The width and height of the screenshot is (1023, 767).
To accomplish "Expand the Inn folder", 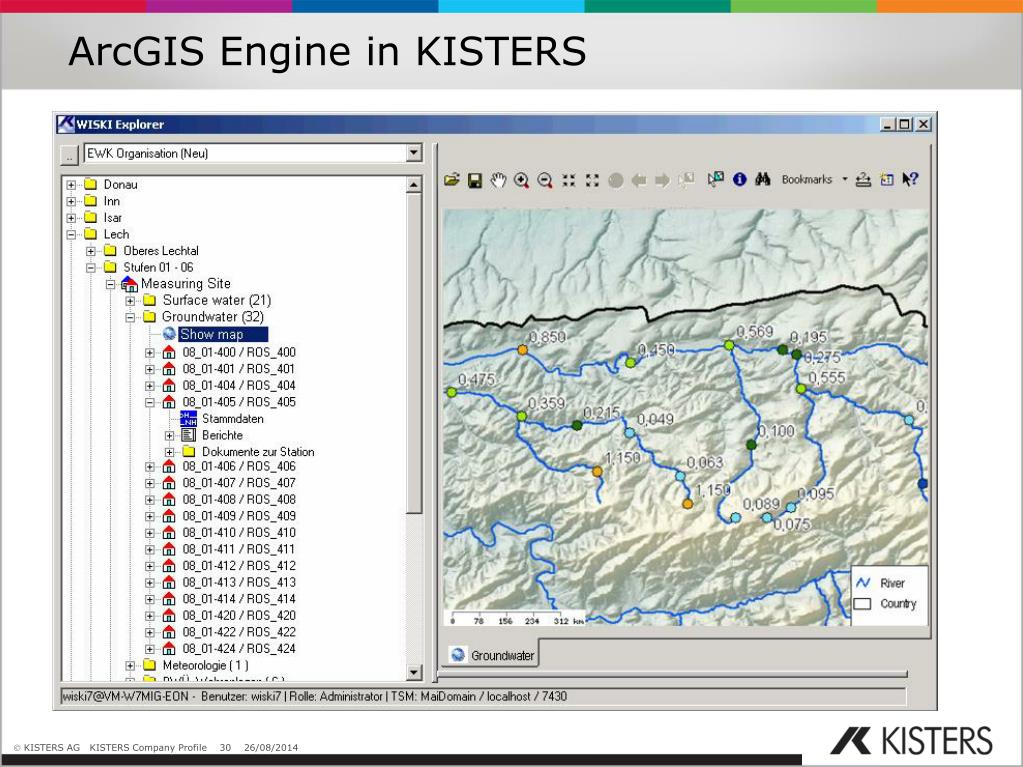I will click(x=71, y=202).
